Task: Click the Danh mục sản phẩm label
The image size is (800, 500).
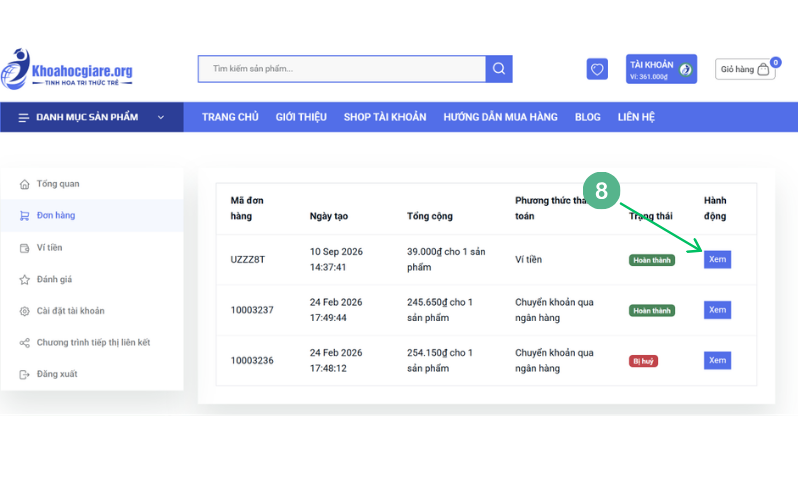Action: pos(87,117)
